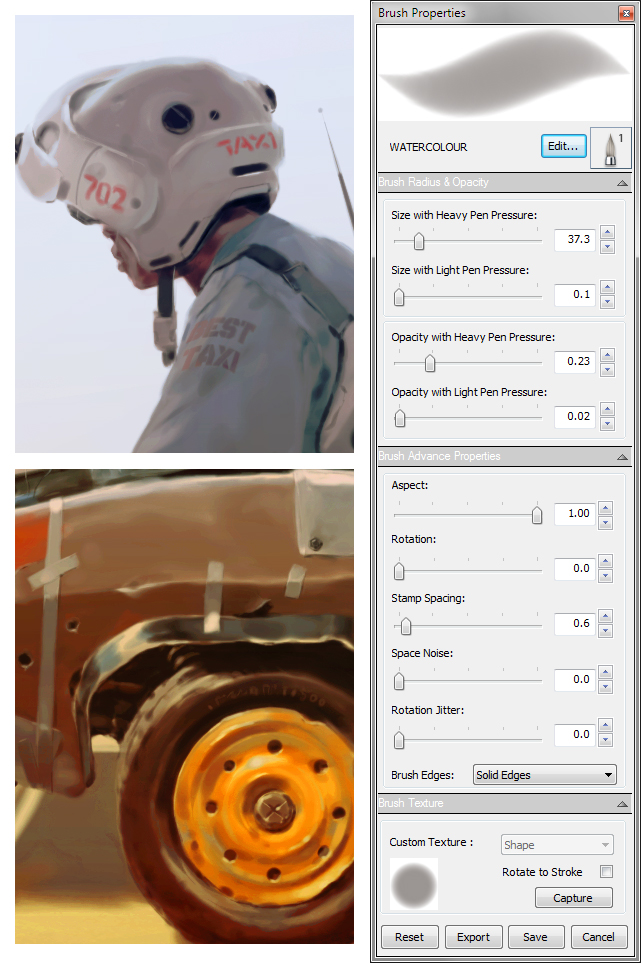Click the Opacity with Light Pen Pressure slider handle
This screenshot has width=641, height=963.
tap(400, 418)
